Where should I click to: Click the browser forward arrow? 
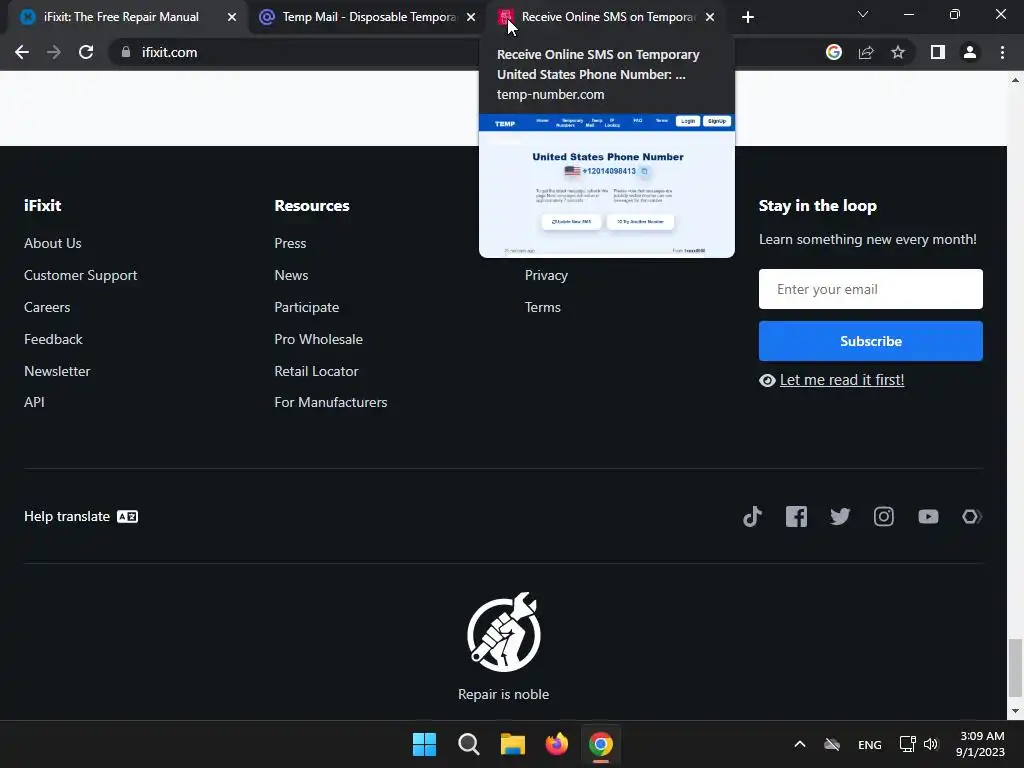54,52
